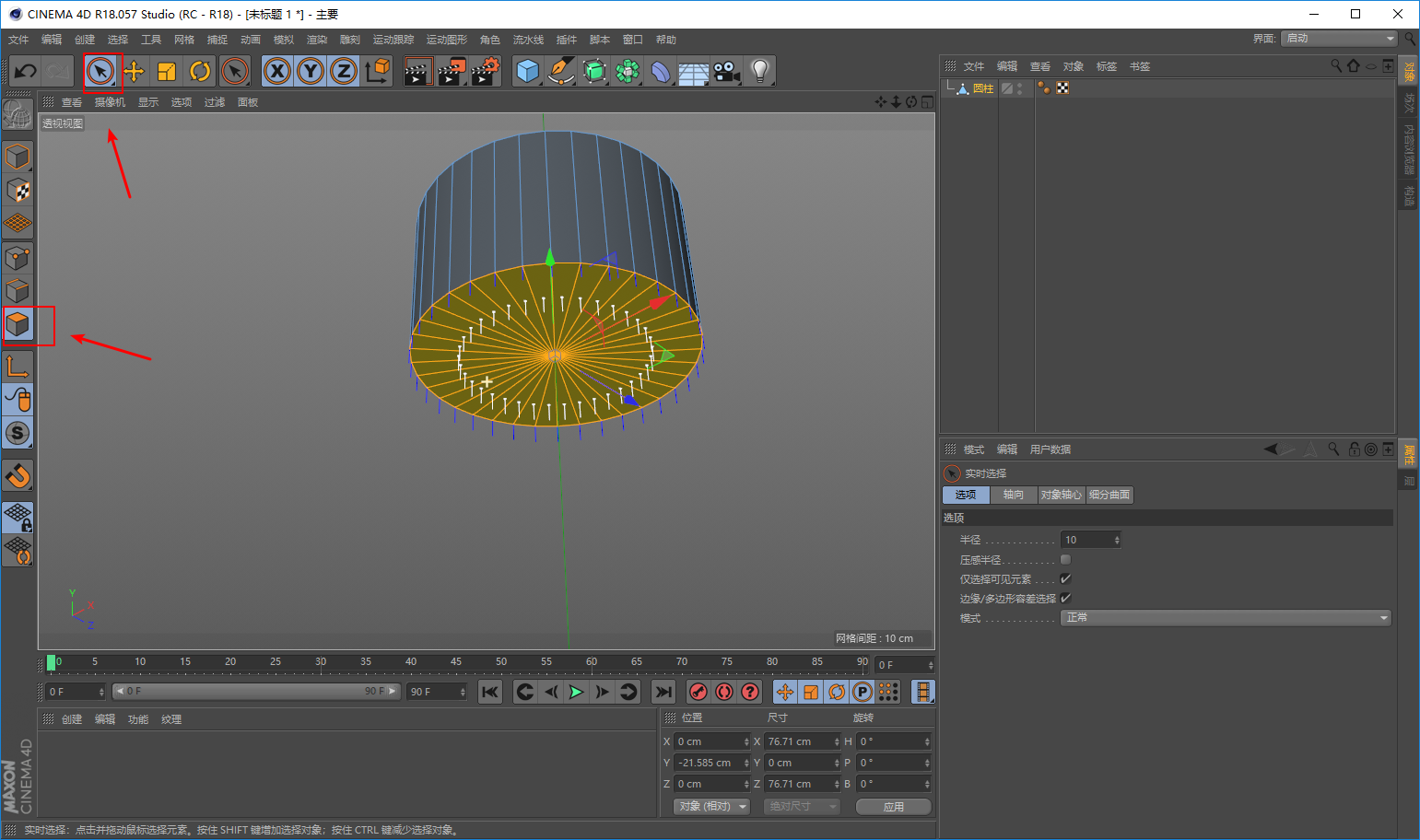1420x840 pixels.
Task: Click the blue Bend deformer icon
Action: pyautogui.click(x=661, y=71)
